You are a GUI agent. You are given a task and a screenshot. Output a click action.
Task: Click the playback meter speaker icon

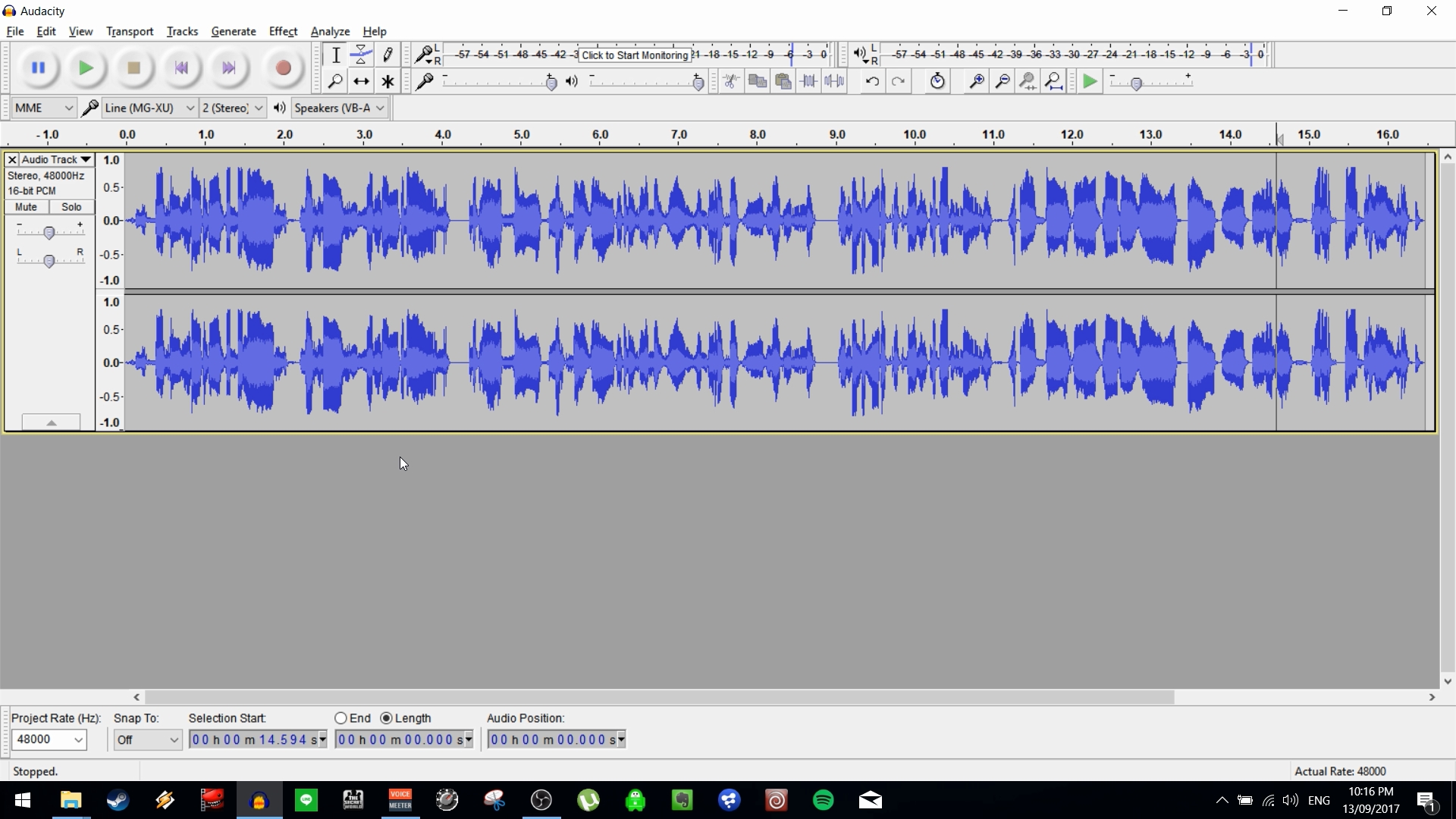860,54
